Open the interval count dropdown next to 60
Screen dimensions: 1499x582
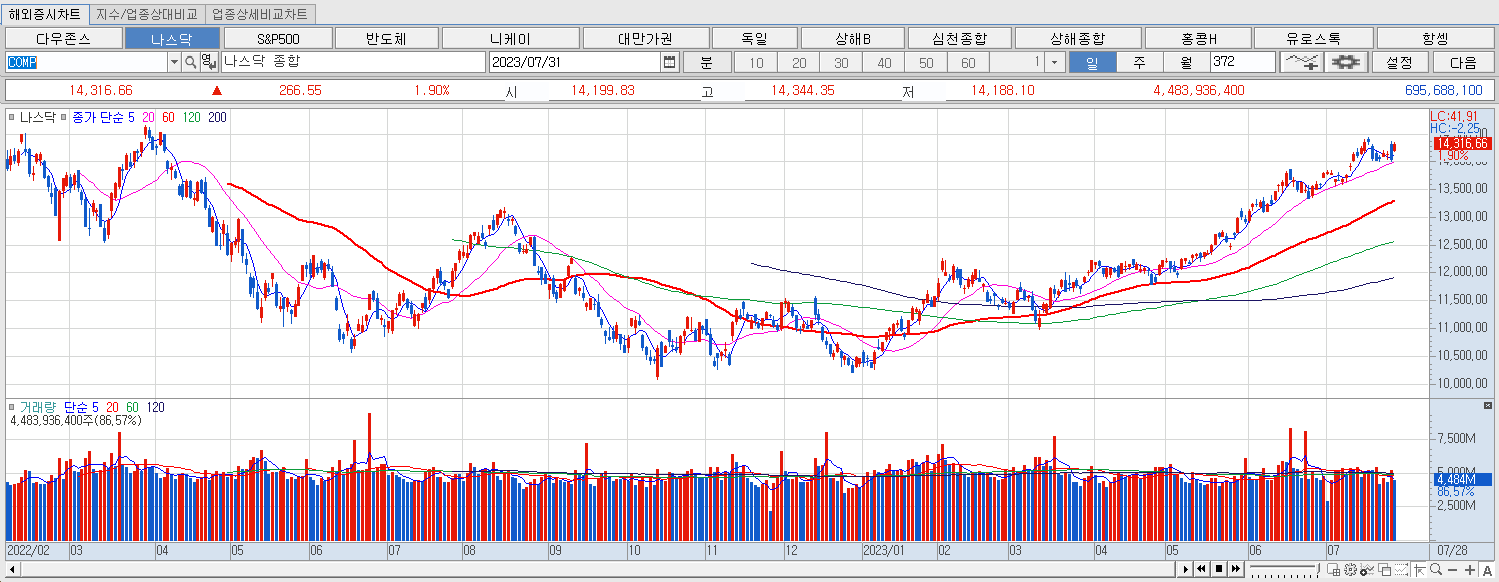click(1055, 62)
